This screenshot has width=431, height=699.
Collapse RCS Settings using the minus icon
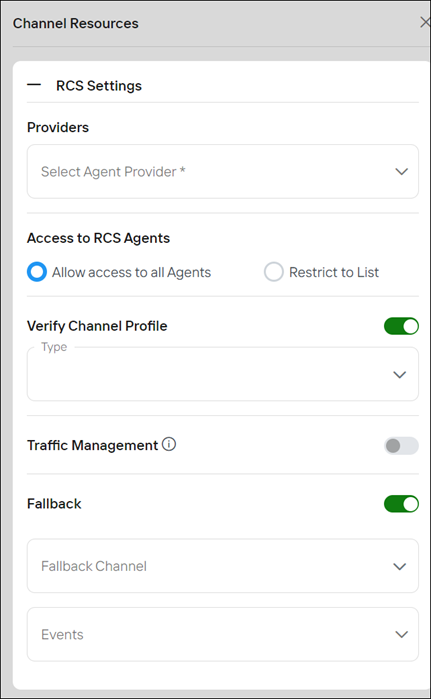point(34,85)
